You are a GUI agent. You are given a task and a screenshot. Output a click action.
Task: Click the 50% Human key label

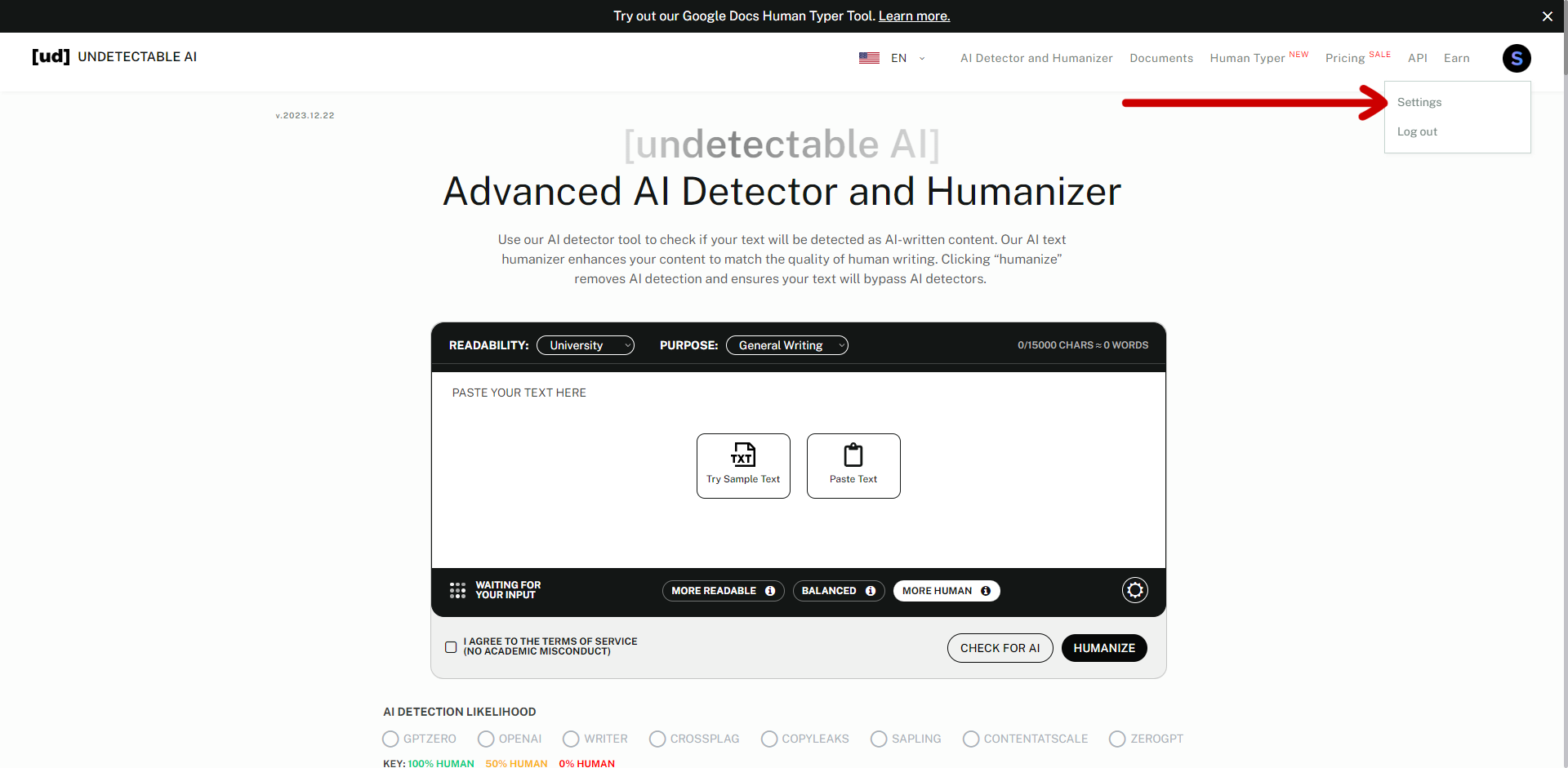point(516,763)
